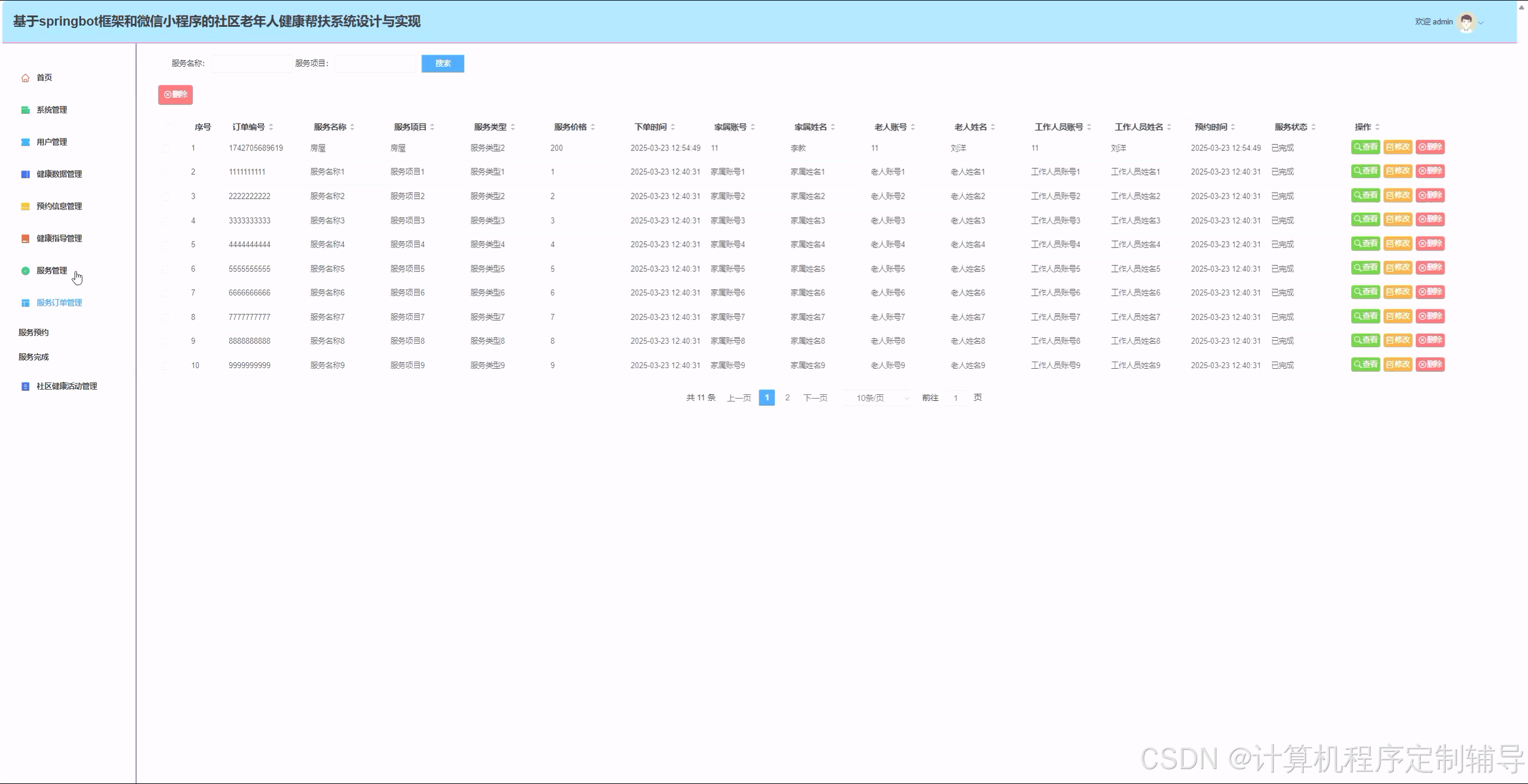The height and width of the screenshot is (784, 1528).
Task: Open 服务预约 submenu item
Action: pyautogui.click(x=33, y=332)
